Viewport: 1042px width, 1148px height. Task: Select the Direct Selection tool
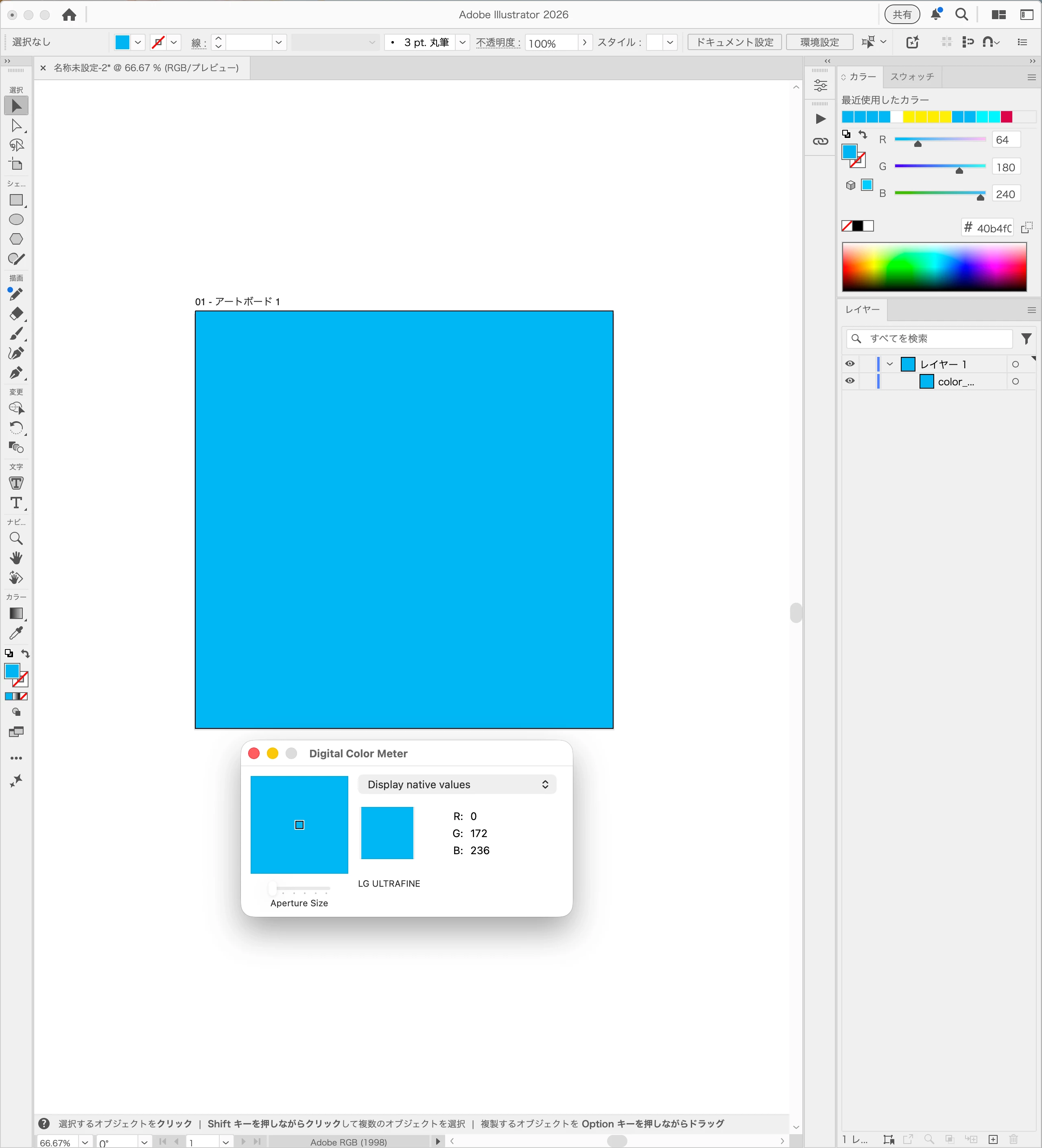(16, 126)
